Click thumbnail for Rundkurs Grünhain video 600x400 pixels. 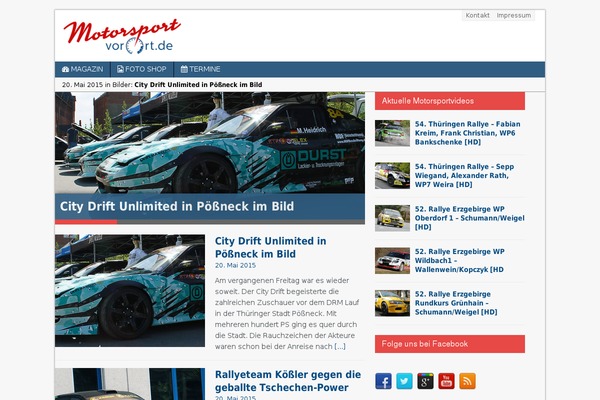[x=392, y=303]
